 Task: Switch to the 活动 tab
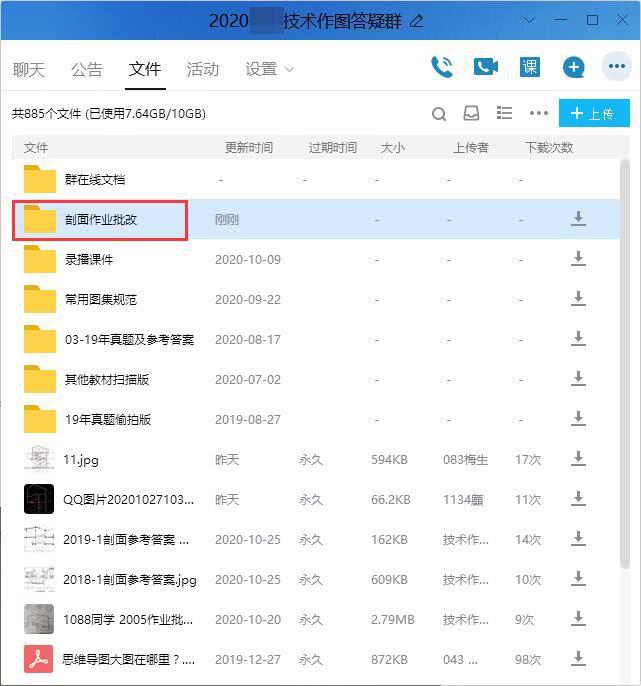point(203,69)
